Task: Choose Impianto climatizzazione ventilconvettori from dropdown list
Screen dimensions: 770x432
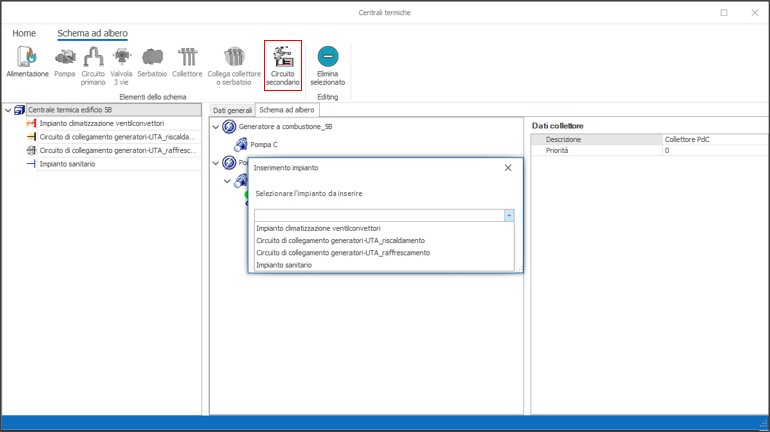Action: [x=318, y=228]
